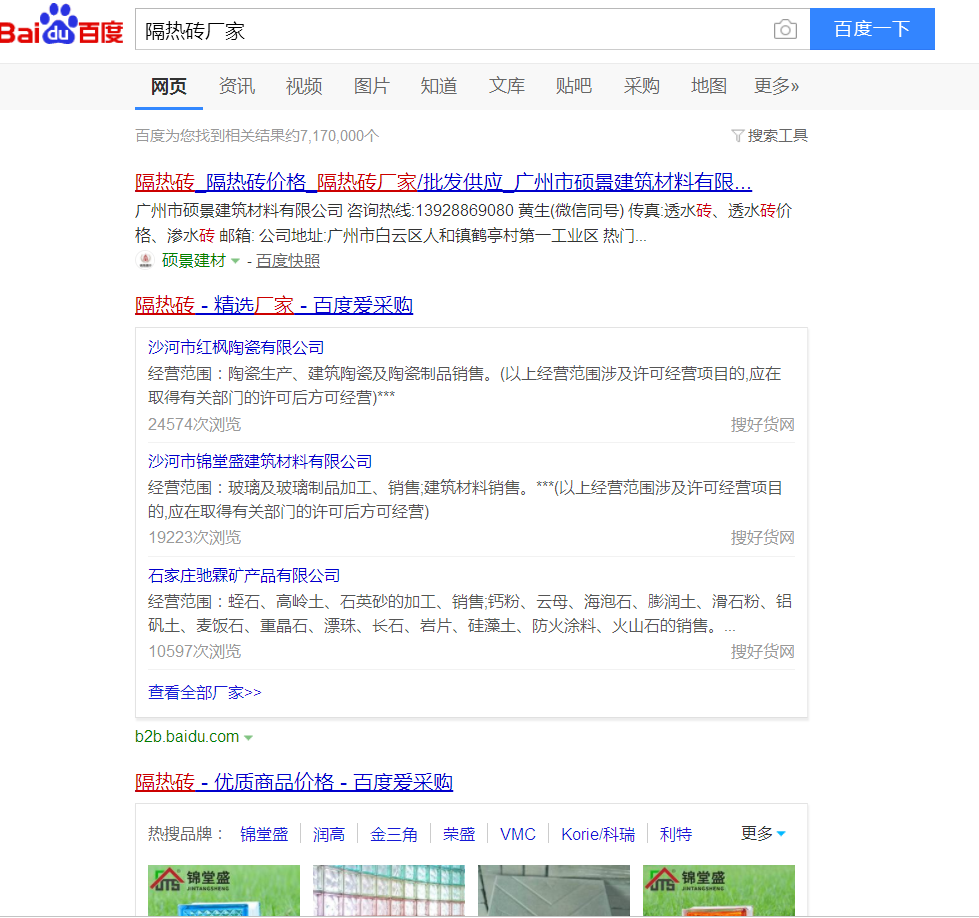Viewport: 979px width, 918px height.
Task: Click 搜好货网 beside 24574次浏览
Action: tap(762, 425)
